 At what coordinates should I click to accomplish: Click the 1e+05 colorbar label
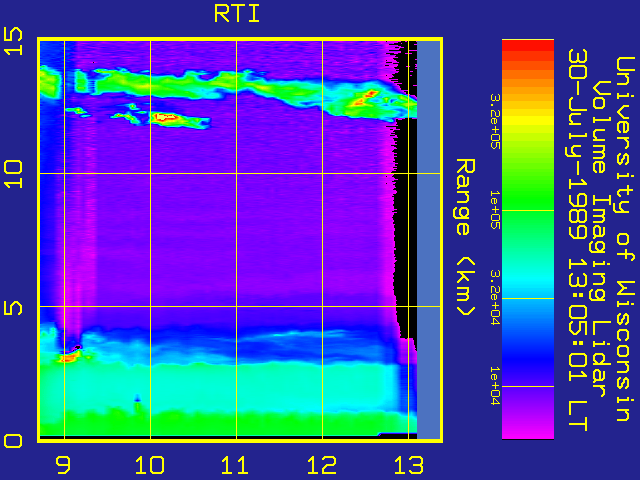pyautogui.click(x=495, y=210)
